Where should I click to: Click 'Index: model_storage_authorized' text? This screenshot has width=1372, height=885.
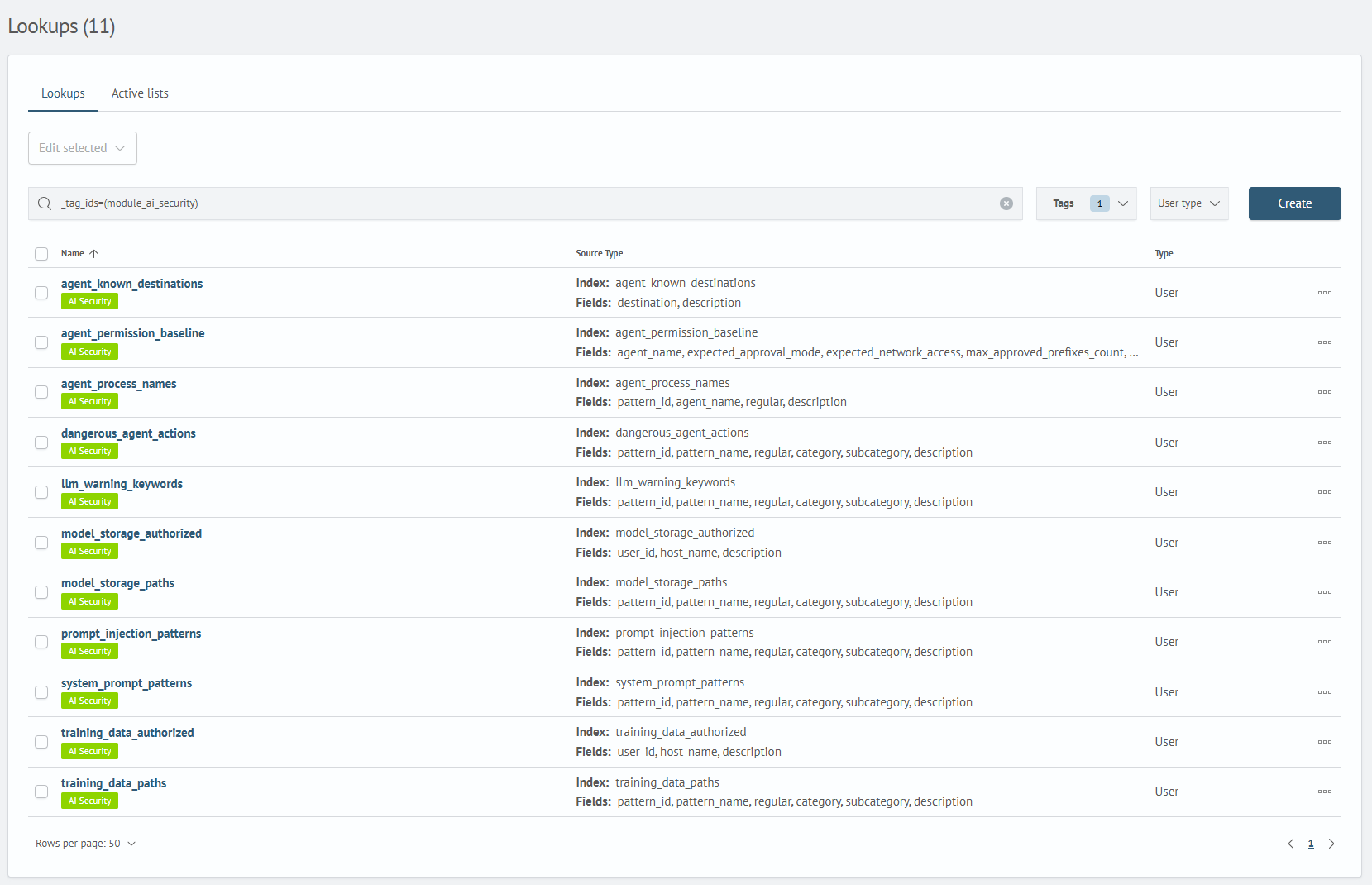[x=665, y=533]
